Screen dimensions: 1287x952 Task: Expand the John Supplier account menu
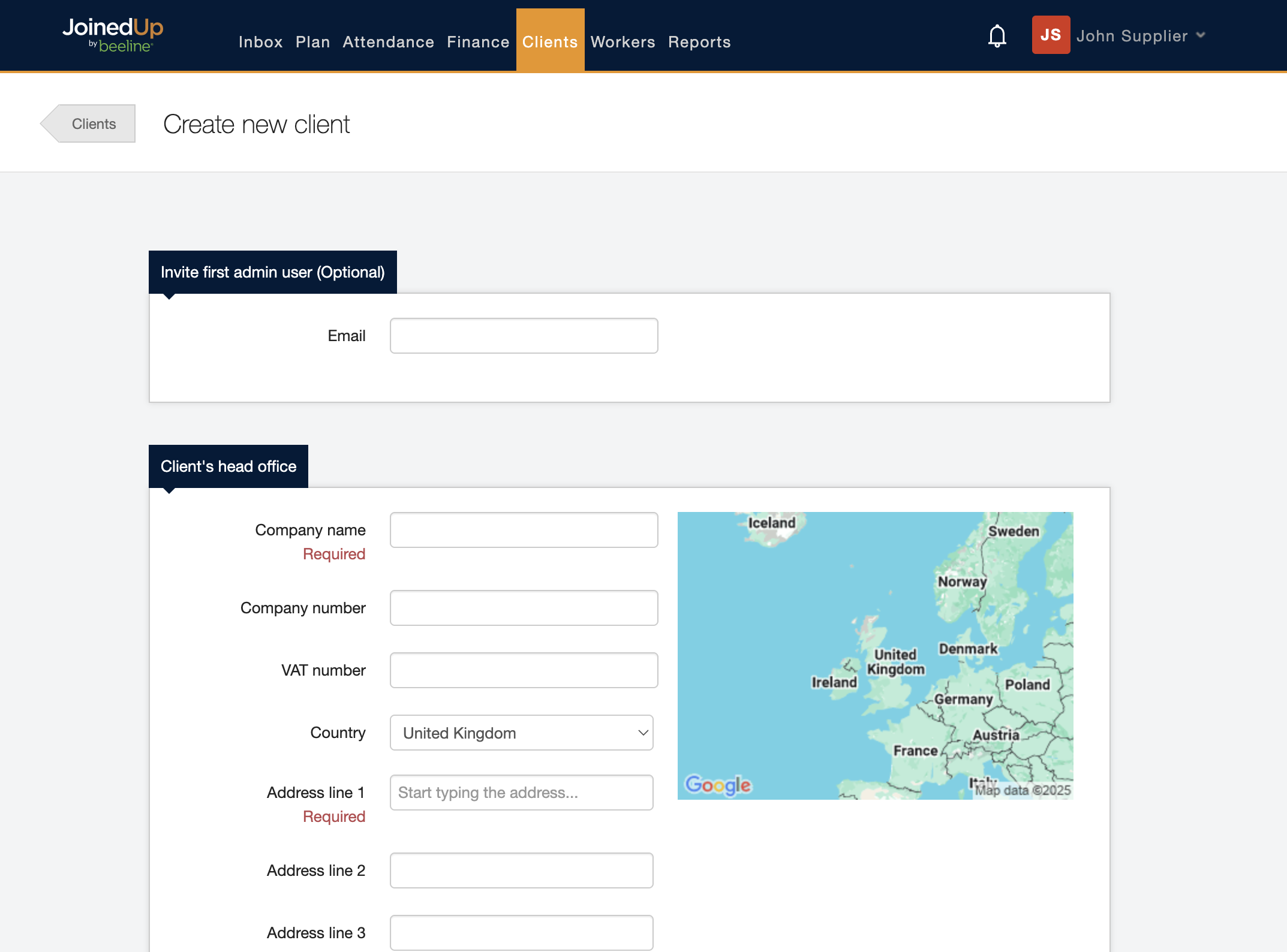click(1141, 35)
